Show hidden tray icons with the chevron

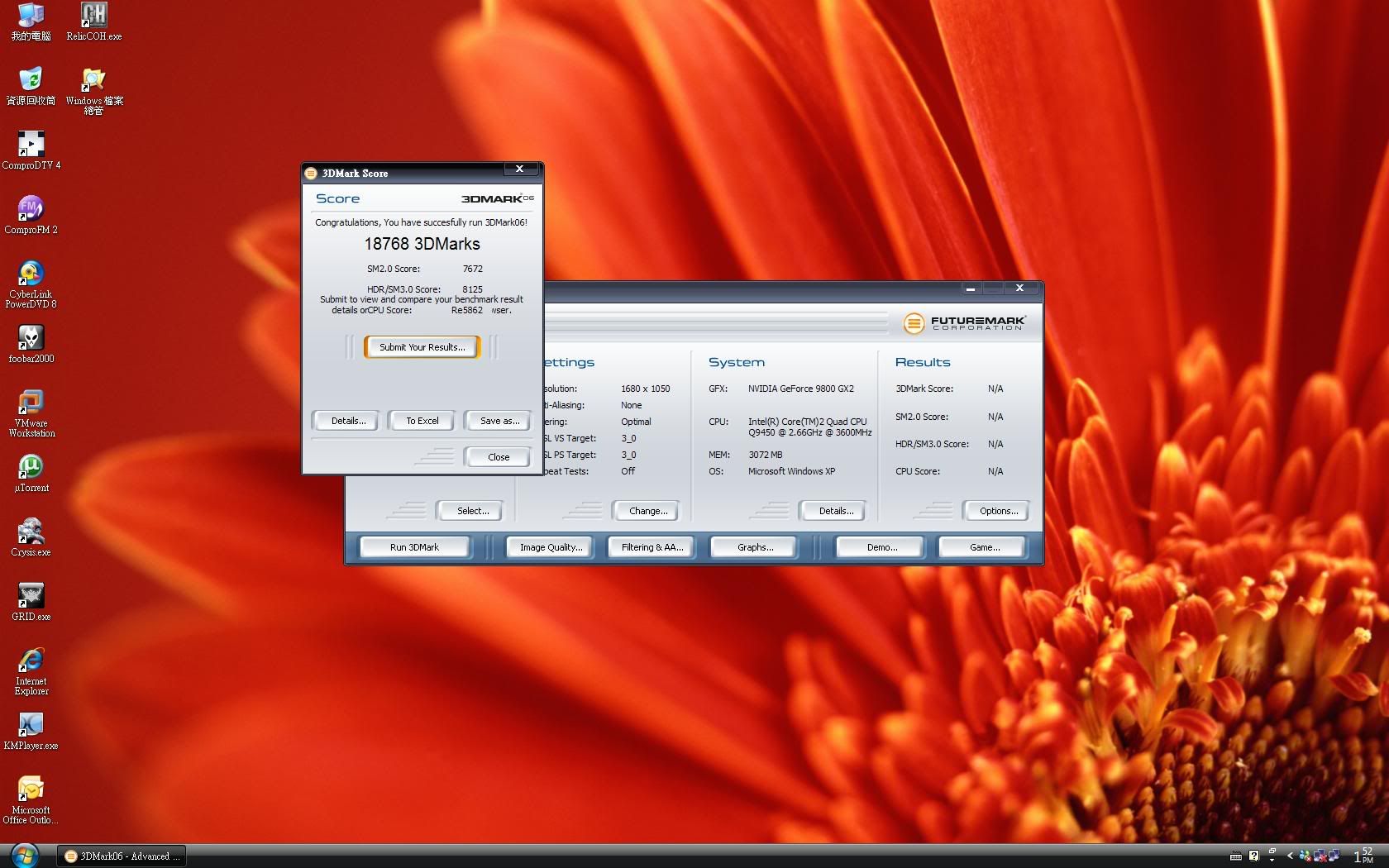tap(1290, 856)
